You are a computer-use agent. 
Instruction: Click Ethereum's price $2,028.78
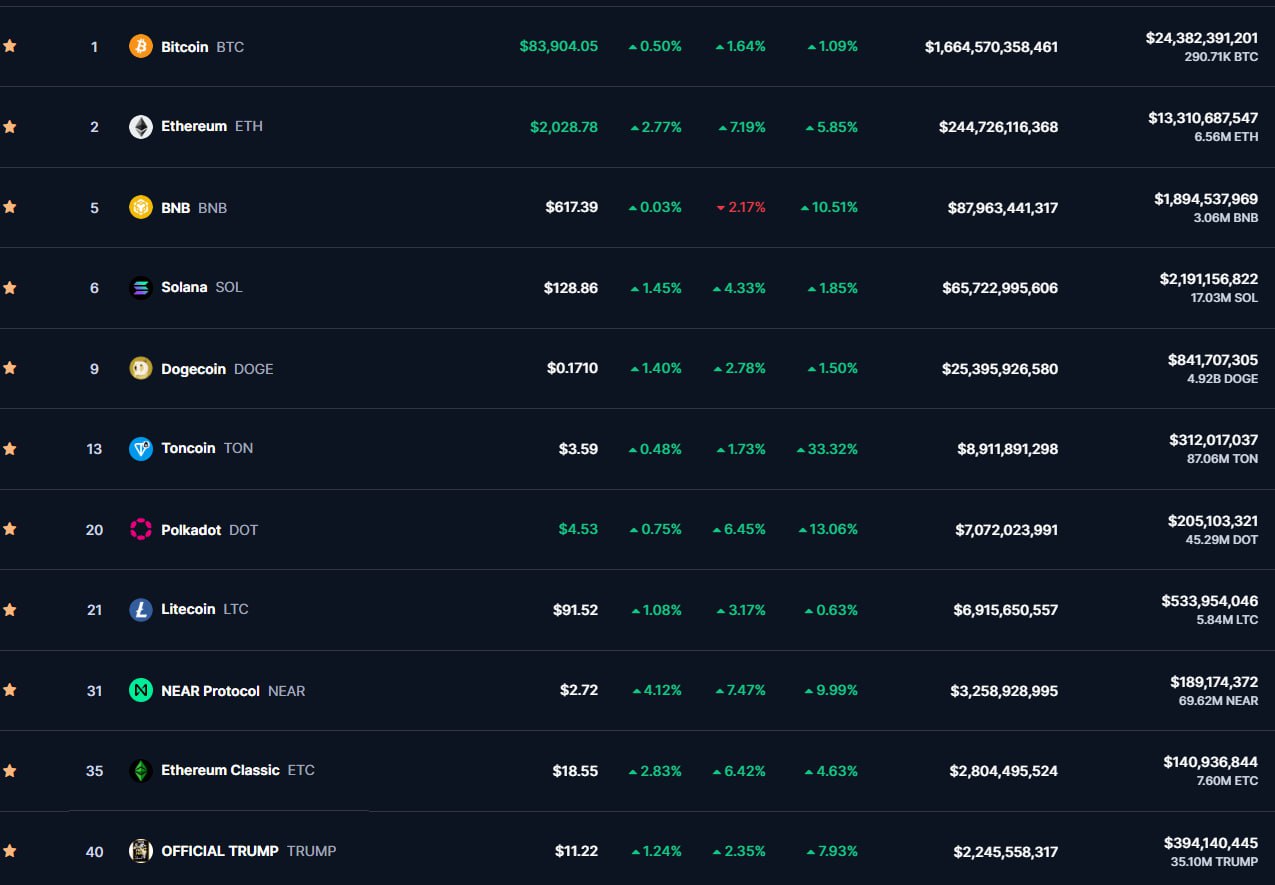tap(564, 127)
